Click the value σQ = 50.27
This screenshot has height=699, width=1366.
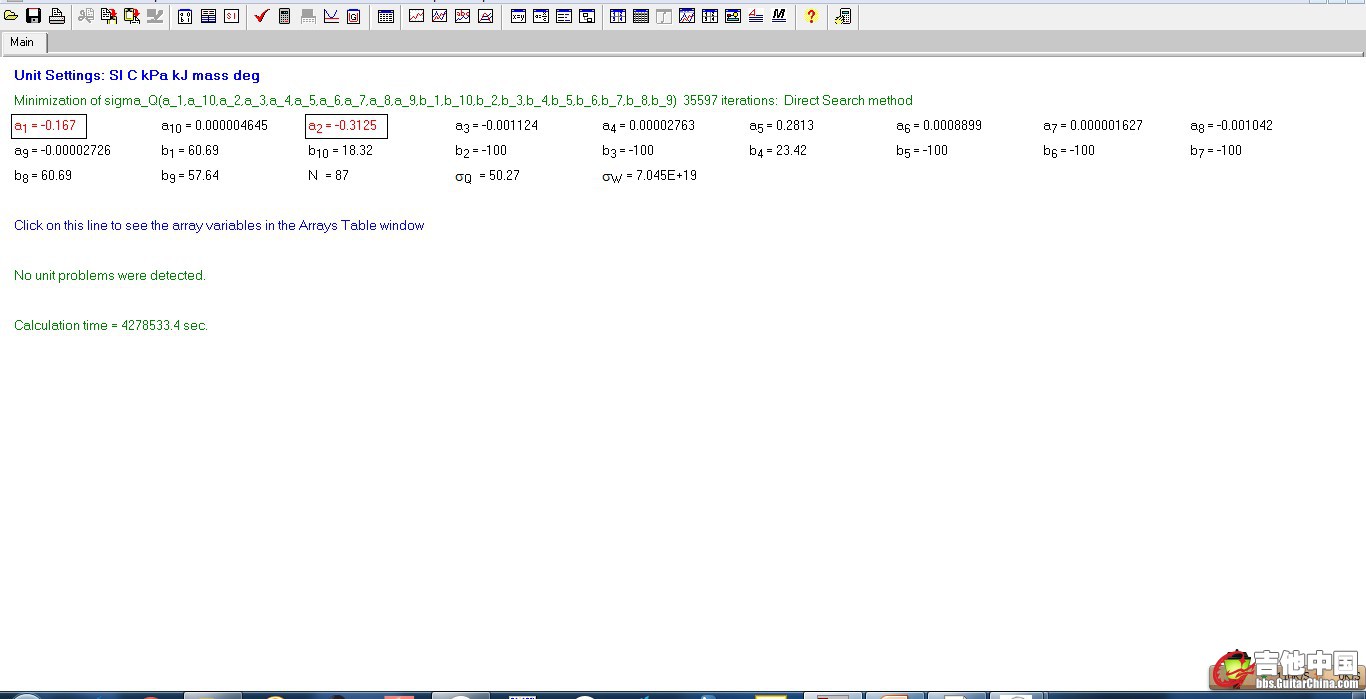click(487, 176)
